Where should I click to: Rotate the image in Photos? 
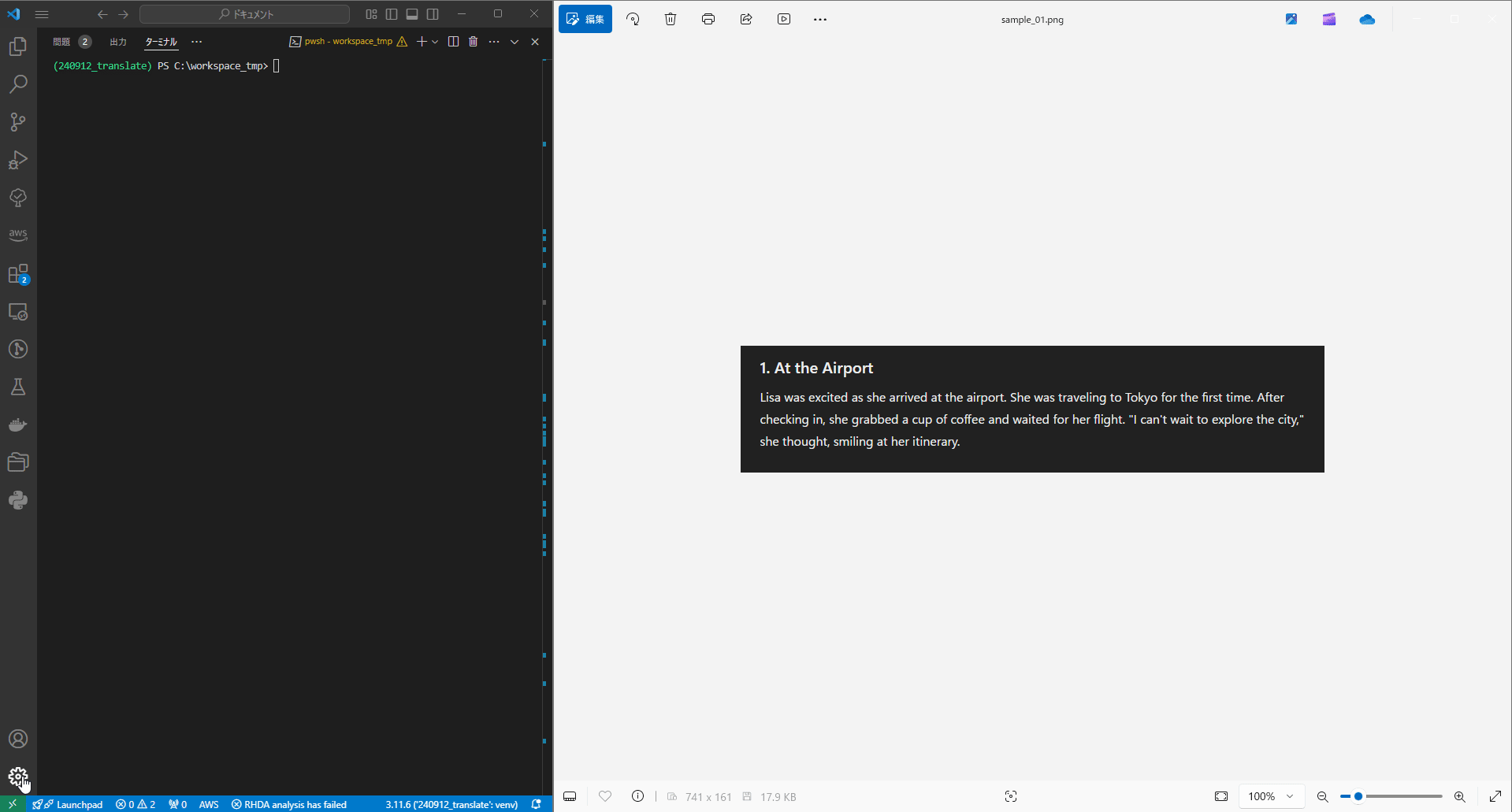[633, 19]
